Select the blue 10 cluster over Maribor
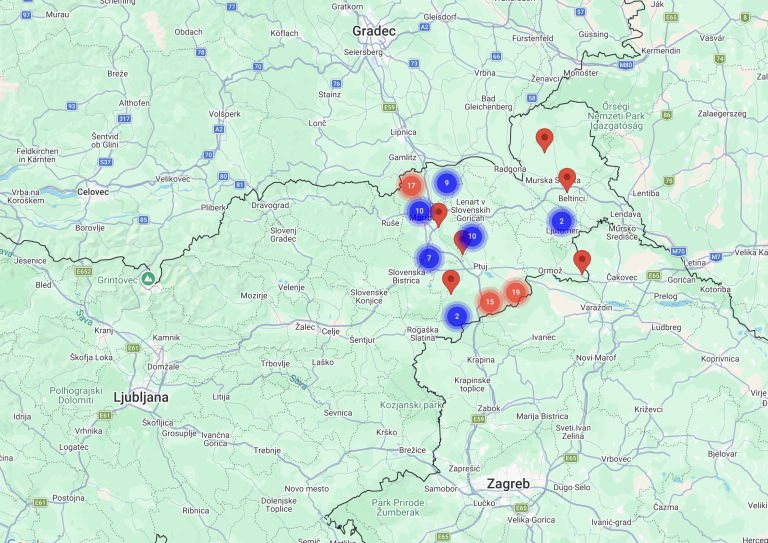Image resolution: width=768 pixels, height=543 pixels. pos(419,211)
